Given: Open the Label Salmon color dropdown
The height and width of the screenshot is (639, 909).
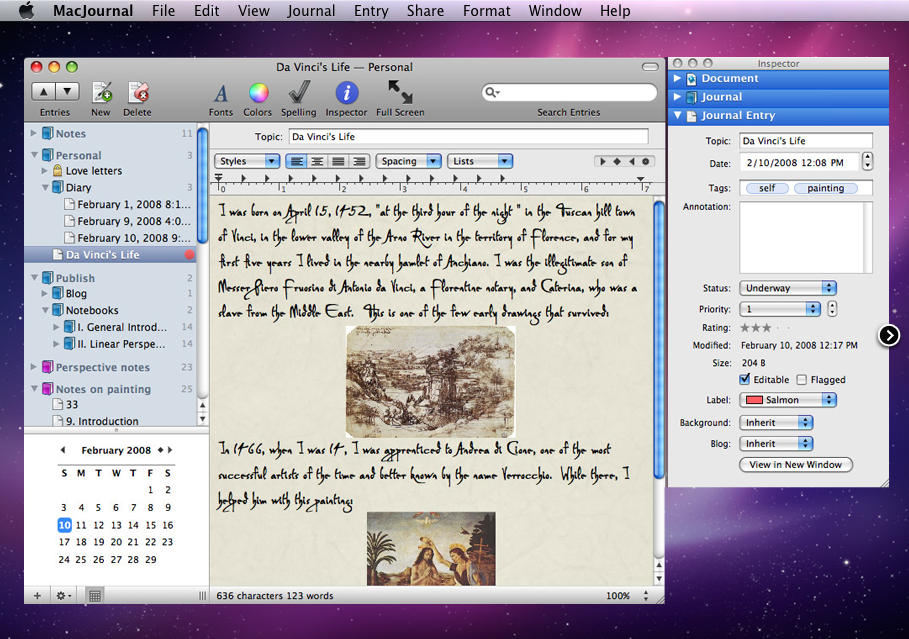Looking at the screenshot, I should point(788,400).
